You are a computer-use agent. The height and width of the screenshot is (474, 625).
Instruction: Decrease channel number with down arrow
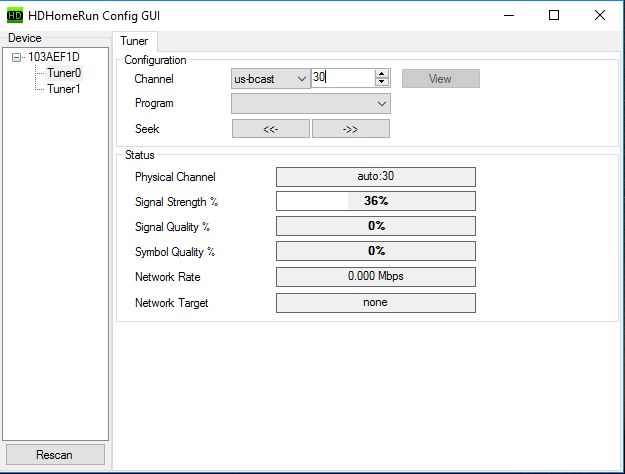click(382, 83)
